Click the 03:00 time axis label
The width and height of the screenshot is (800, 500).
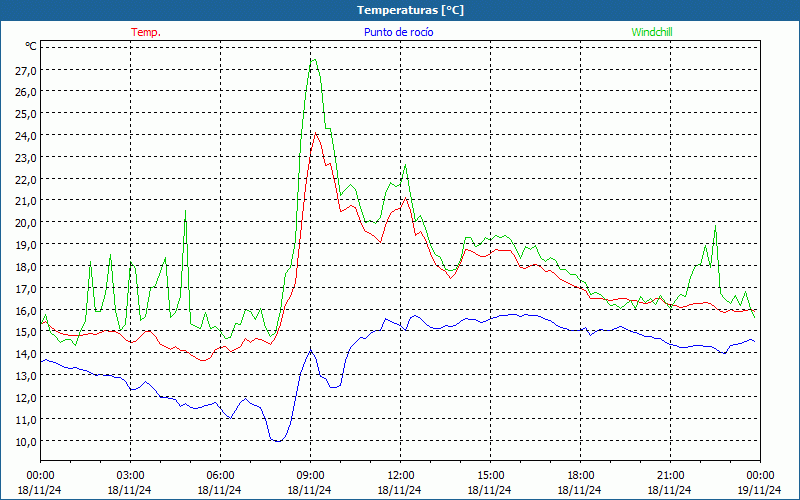pyautogui.click(x=130, y=476)
